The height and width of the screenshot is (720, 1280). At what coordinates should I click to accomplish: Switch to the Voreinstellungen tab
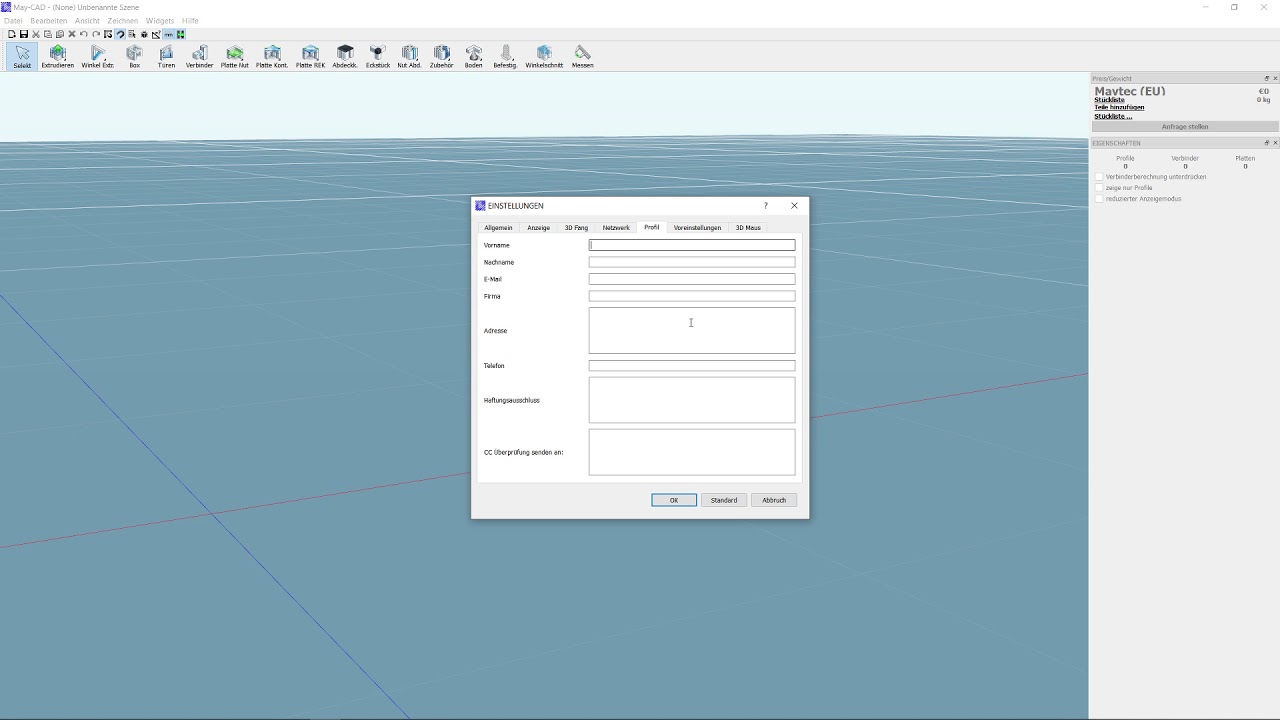[x=697, y=228]
